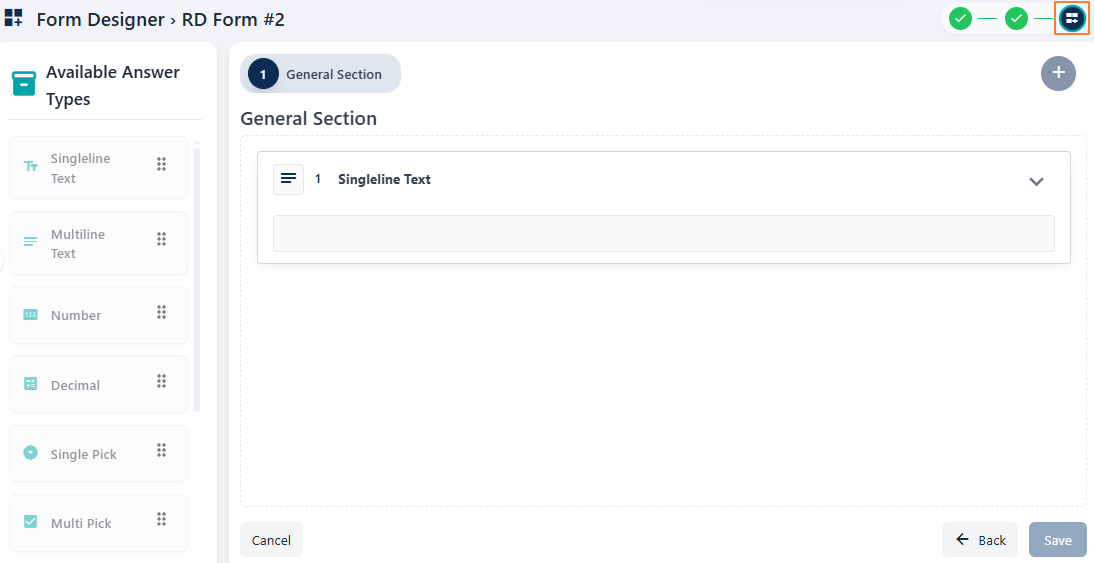Image resolution: width=1094 pixels, height=563 pixels.
Task: Click the answer types list scrollbar
Action: tap(197, 280)
